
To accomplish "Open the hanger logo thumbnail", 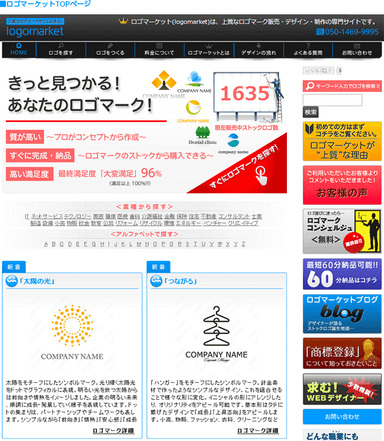I will click(217, 333).
